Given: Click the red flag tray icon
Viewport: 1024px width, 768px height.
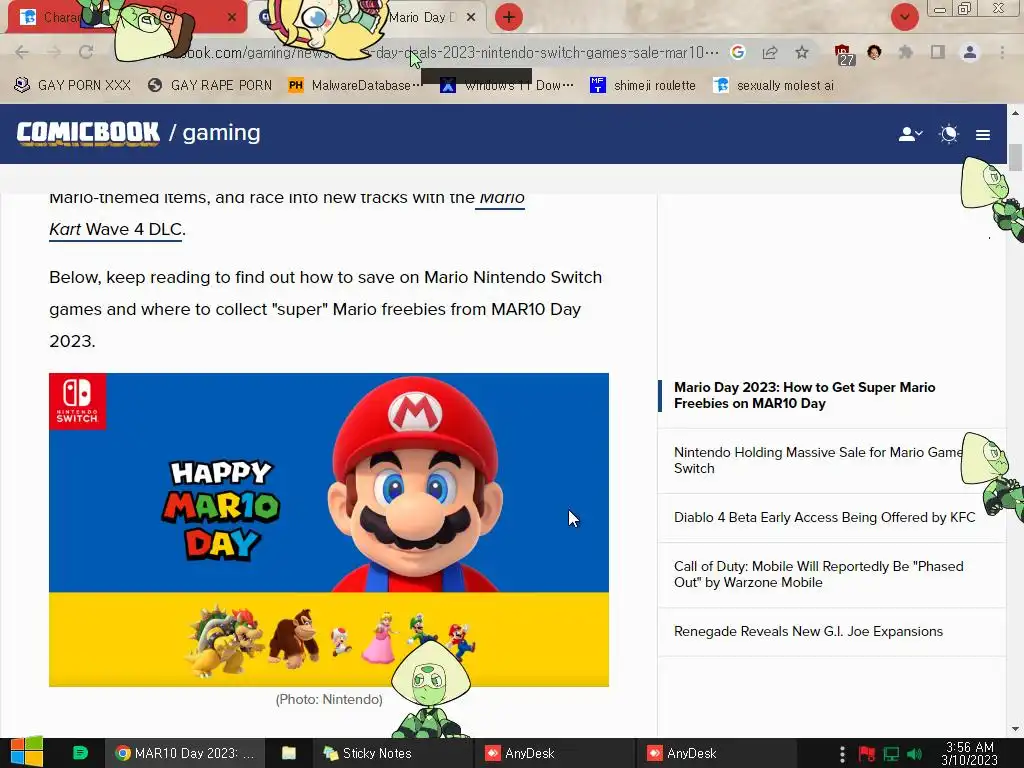Looking at the screenshot, I should [x=867, y=754].
